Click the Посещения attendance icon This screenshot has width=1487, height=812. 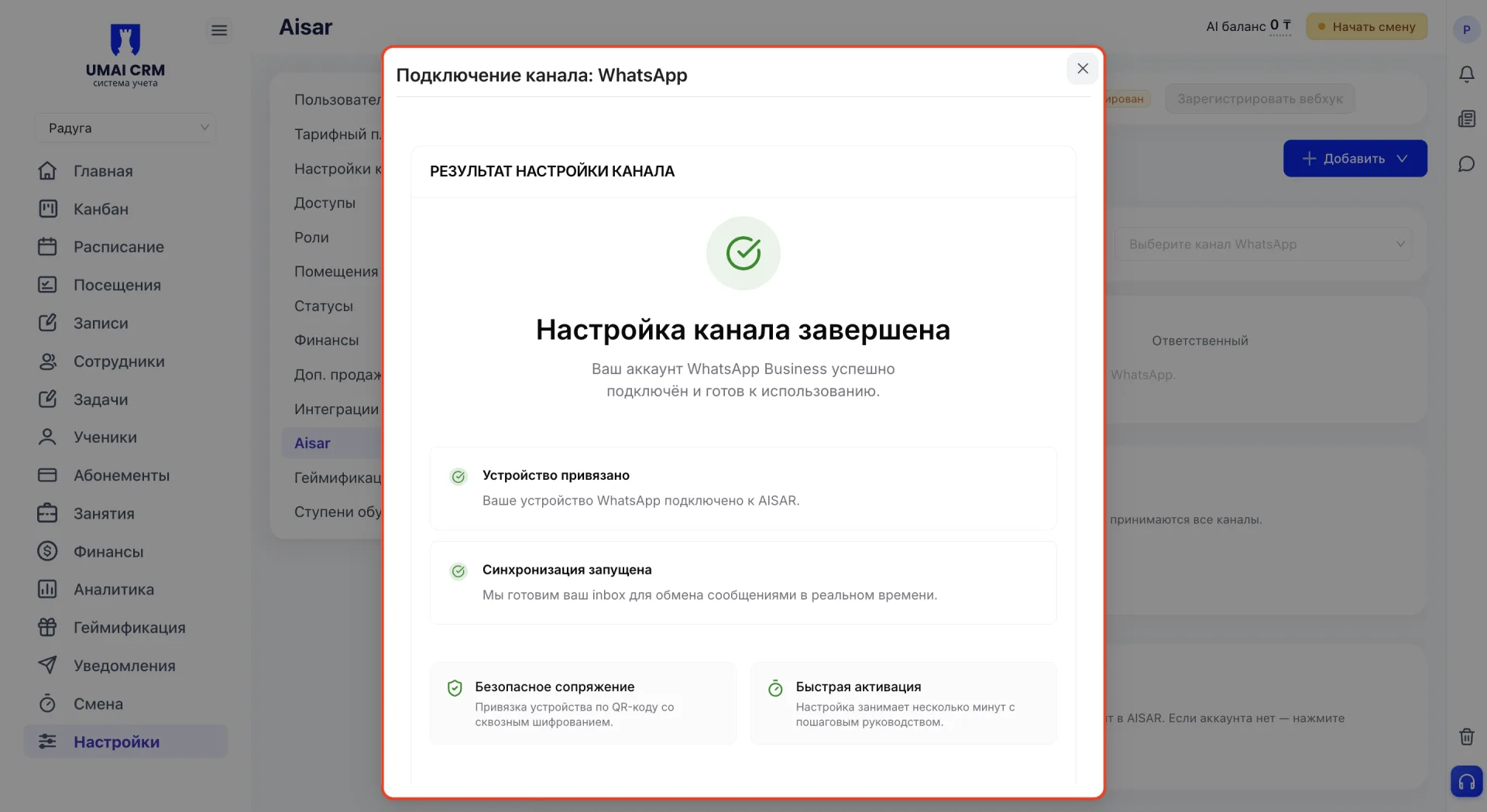(x=47, y=284)
